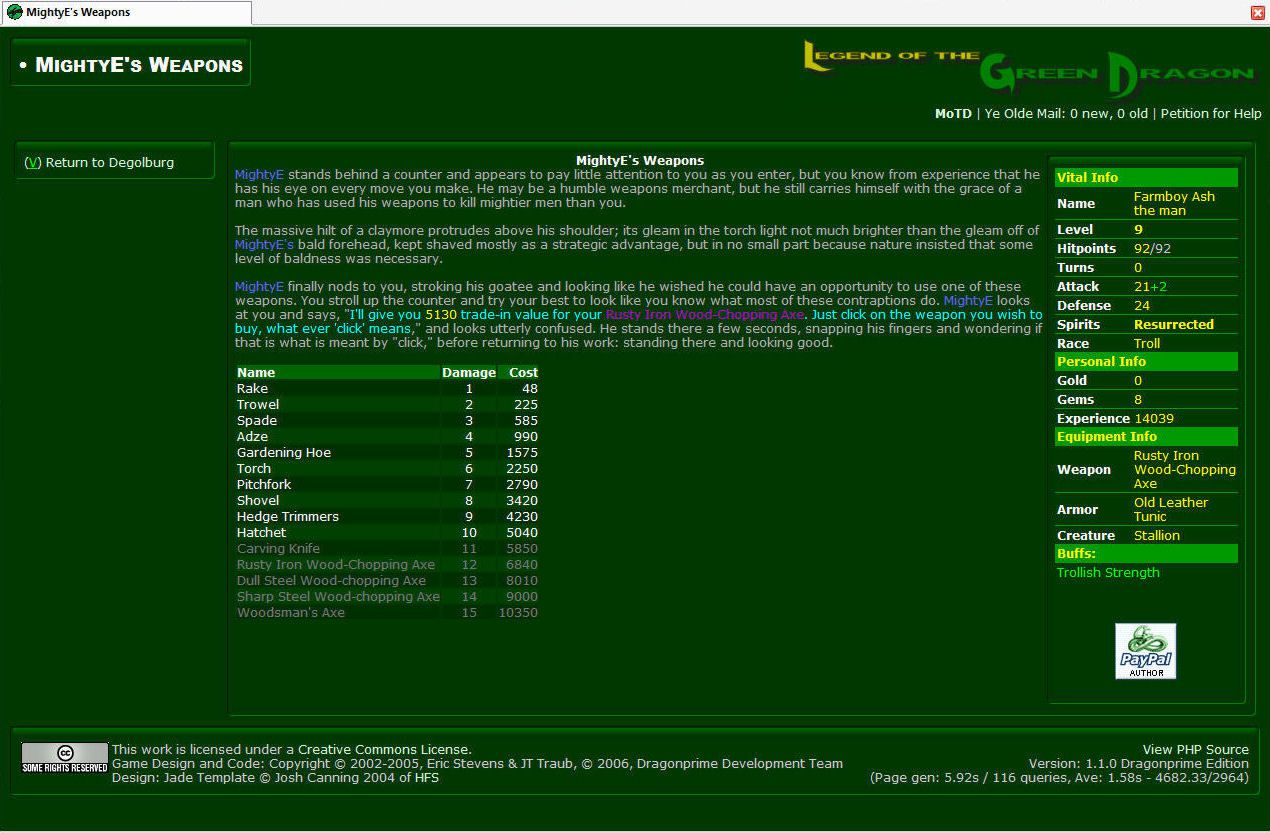
Task: Select the Gardening Hoe weapon
Action: (283, 453)
